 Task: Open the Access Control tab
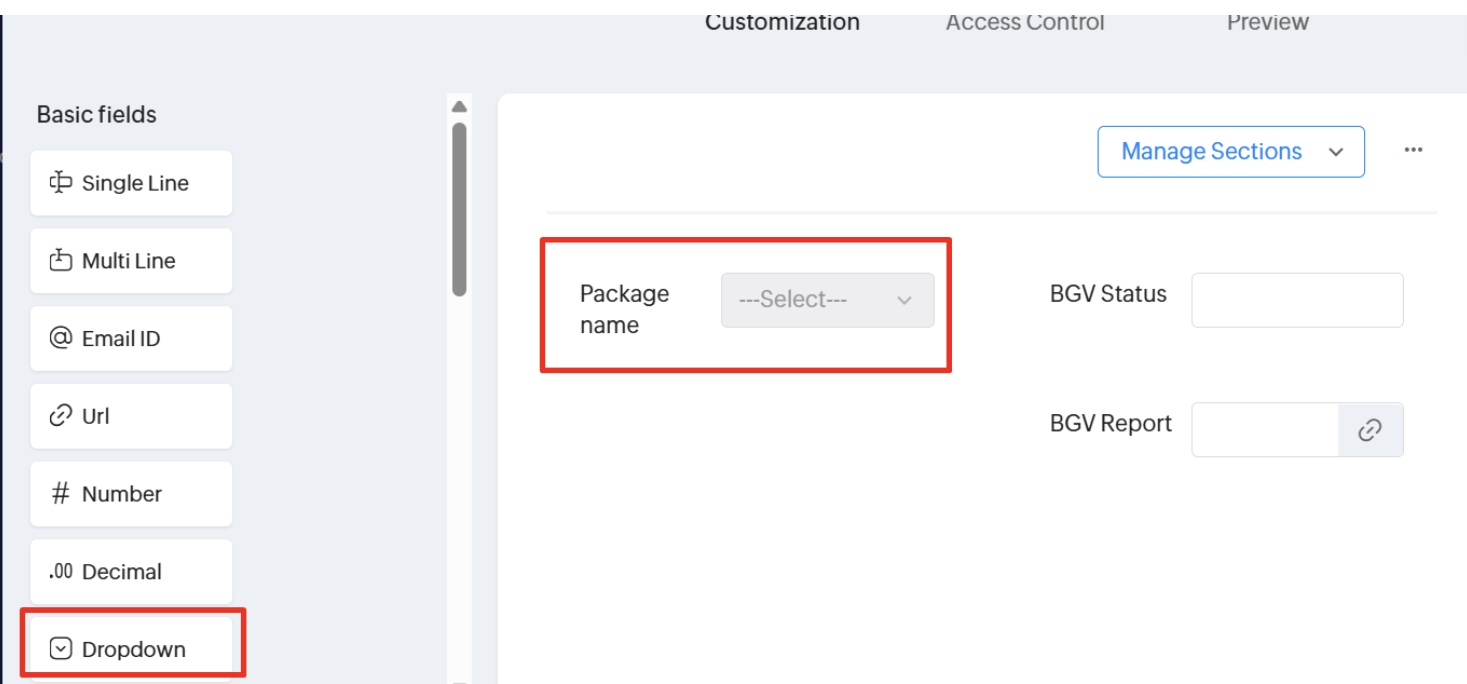(1025, 22)
